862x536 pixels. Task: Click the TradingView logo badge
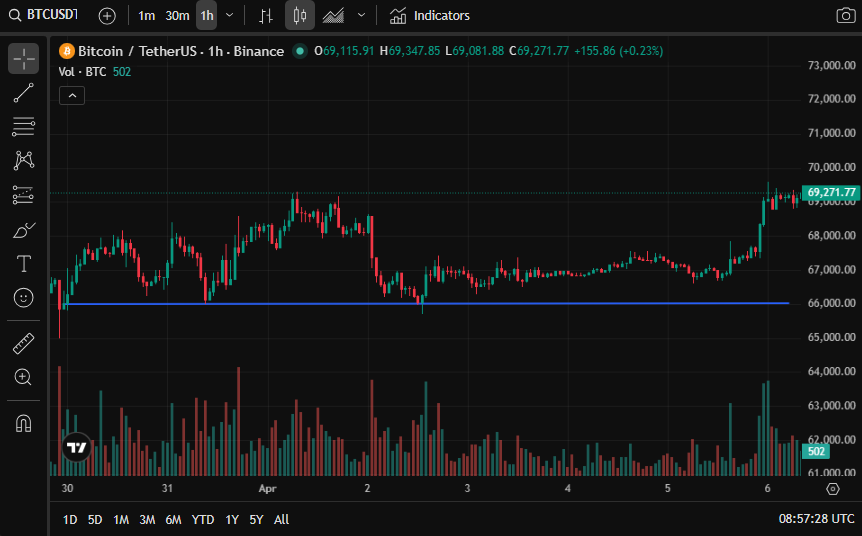click(x=76, y=447)
